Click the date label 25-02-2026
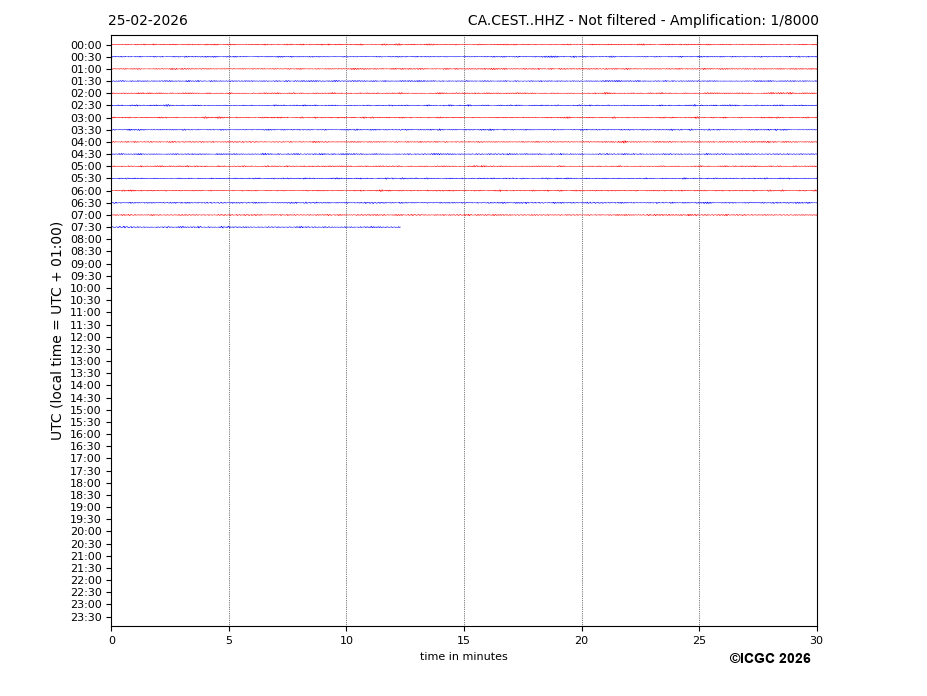The width and height of the screenshot is (927, 696). (147, 21)
